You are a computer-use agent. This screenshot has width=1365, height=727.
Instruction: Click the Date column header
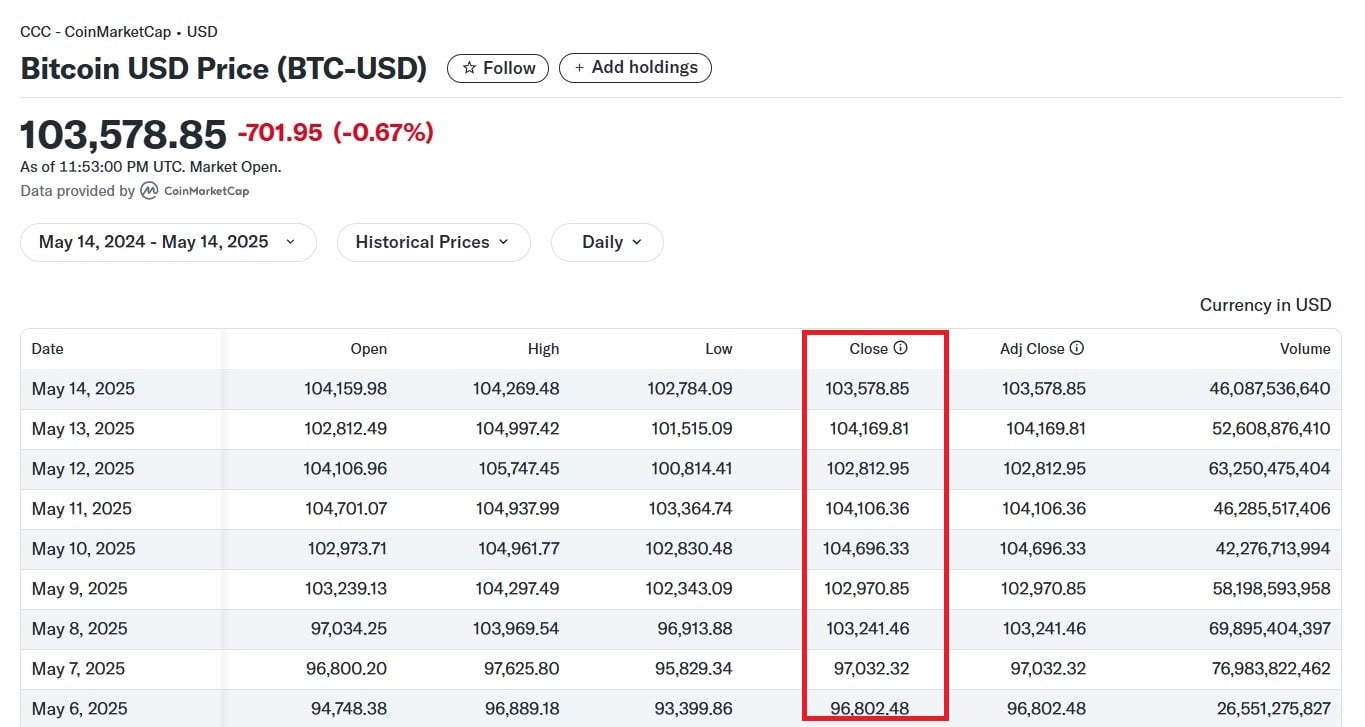click(x=47, y=349)
